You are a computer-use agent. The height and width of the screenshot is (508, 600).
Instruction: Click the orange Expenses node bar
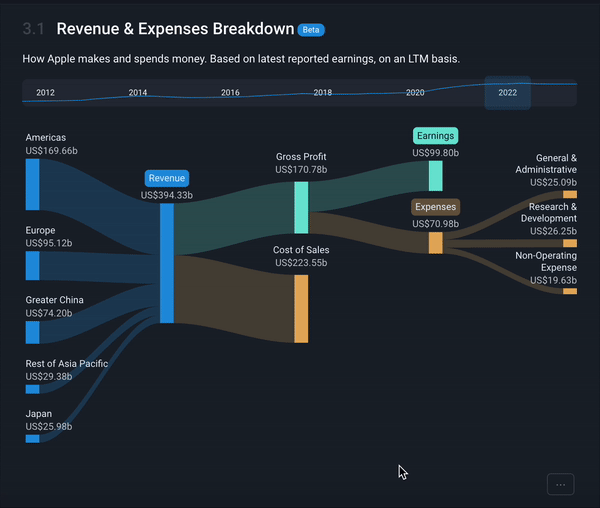pyautogui.click(x=435, y=243)
